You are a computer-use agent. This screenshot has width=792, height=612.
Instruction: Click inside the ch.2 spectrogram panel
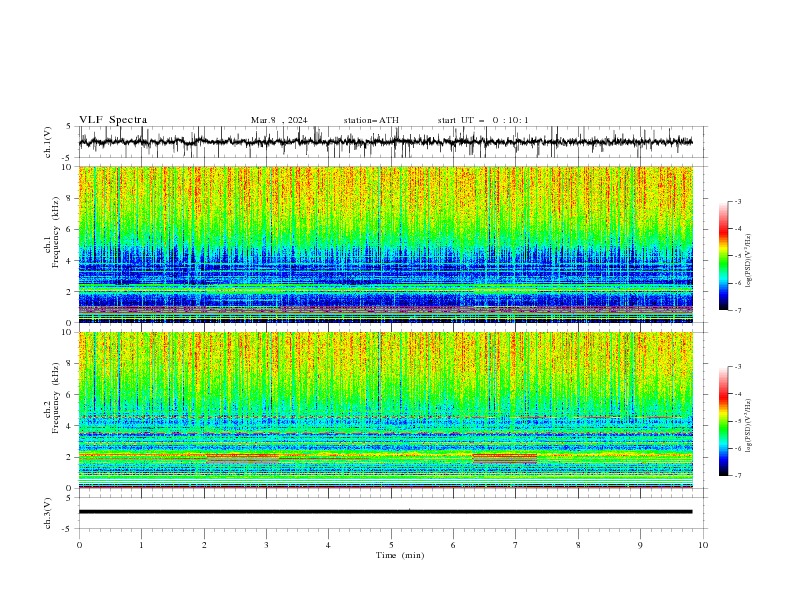click(x=385, y=410)
